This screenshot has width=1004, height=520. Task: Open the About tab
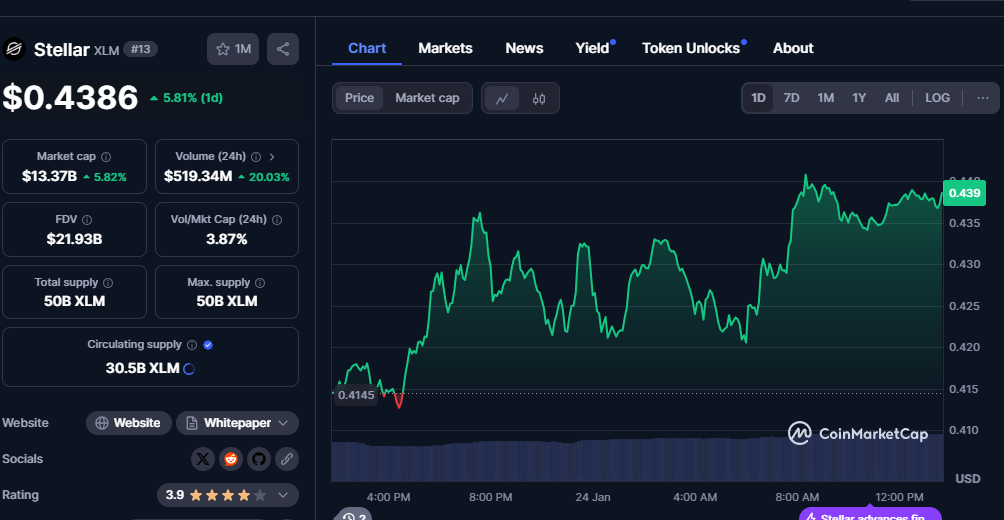tap(793, 48)
